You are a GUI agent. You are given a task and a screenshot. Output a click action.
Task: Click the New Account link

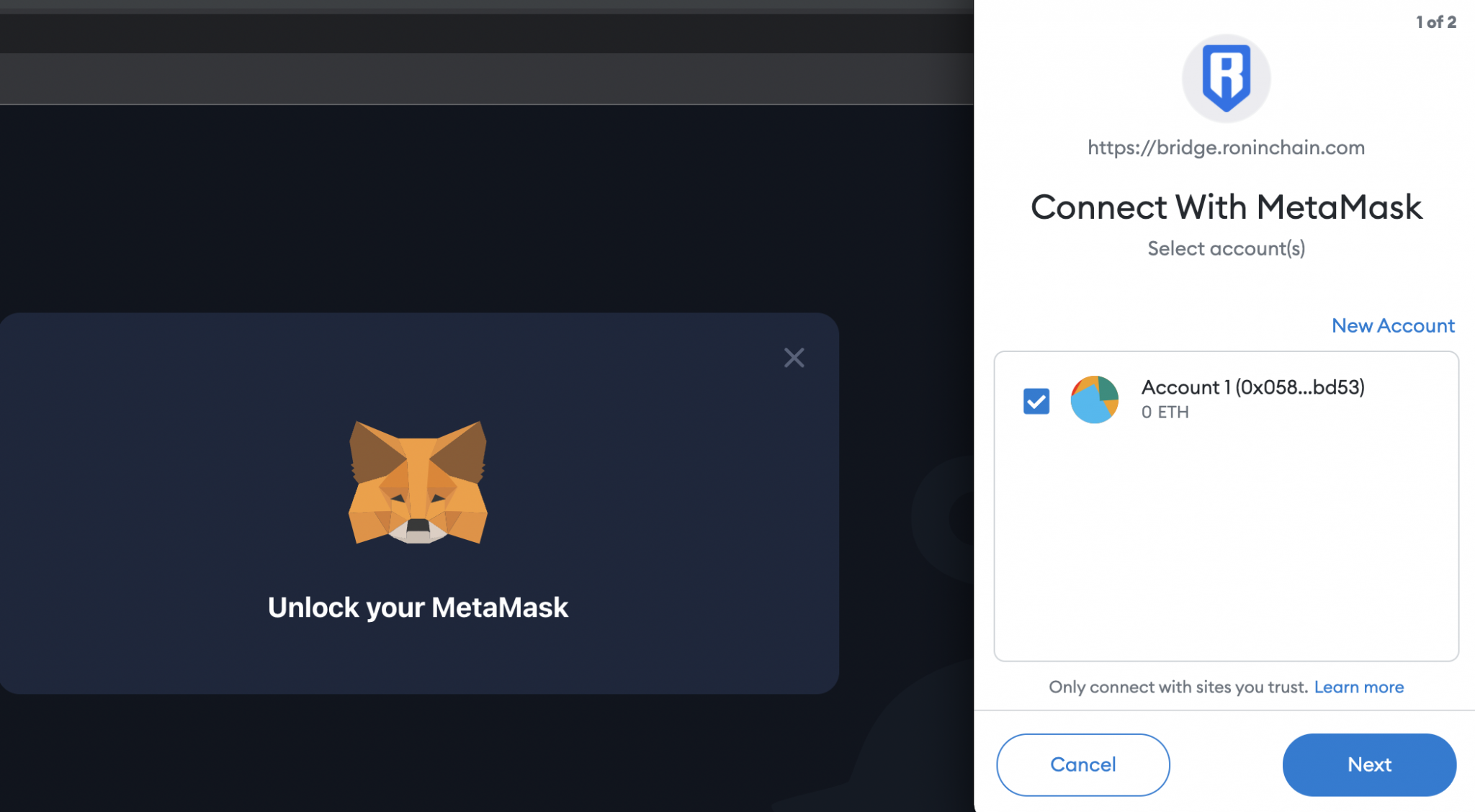1392,325
